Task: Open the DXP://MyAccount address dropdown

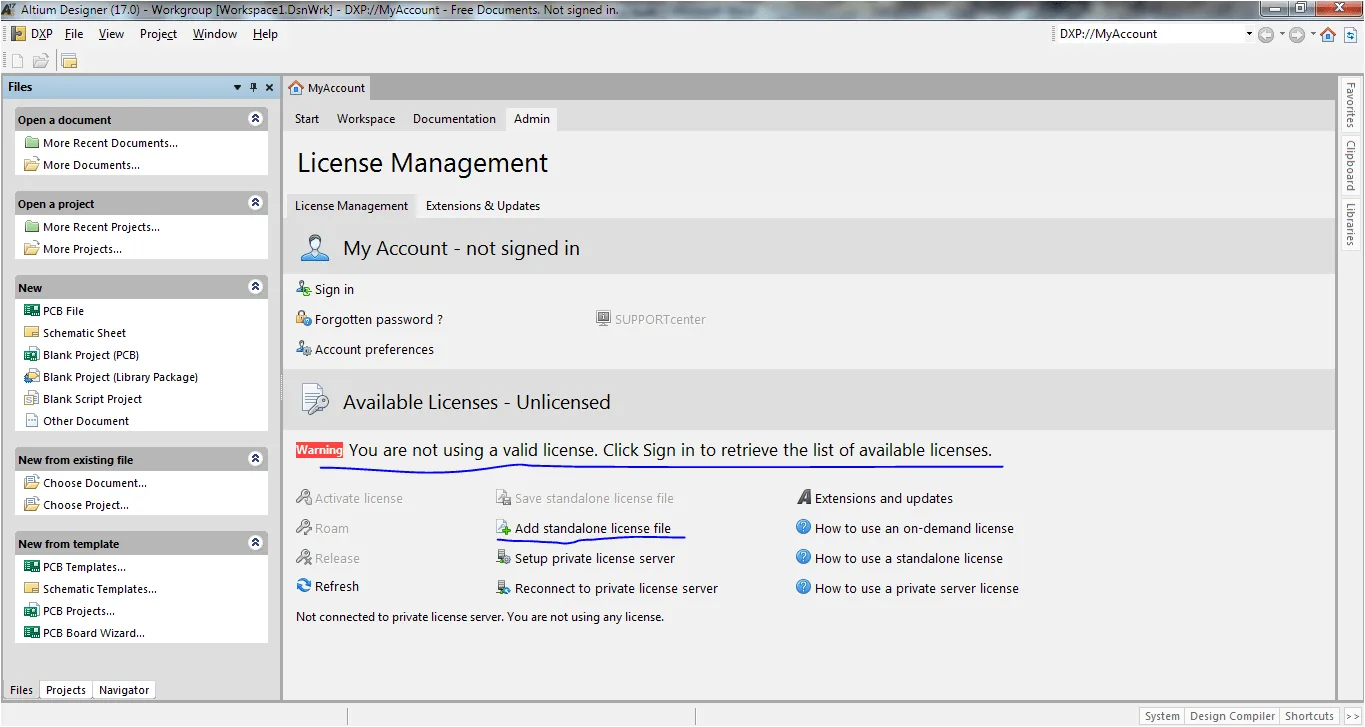Action: pos(1248,34)
